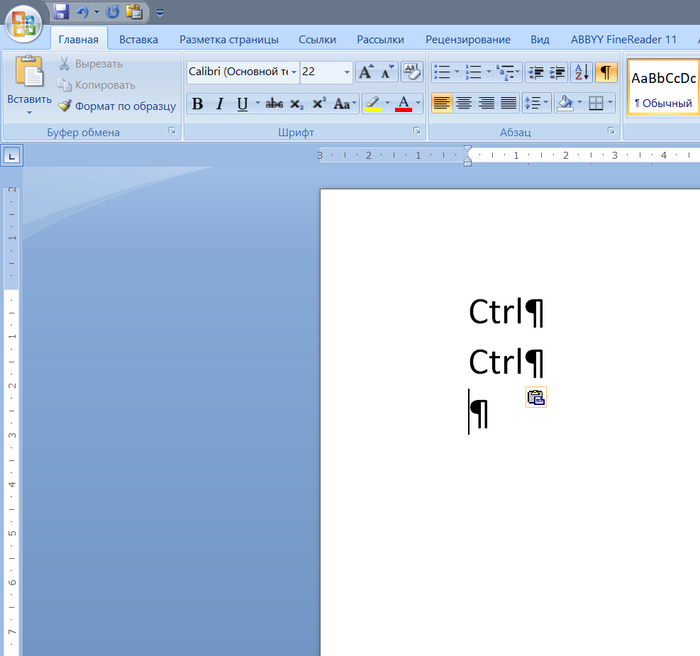Image resolution: width=700 pixels, height=656 pixels.
Task: Open line spacing menu
Action: pos(537,104)
